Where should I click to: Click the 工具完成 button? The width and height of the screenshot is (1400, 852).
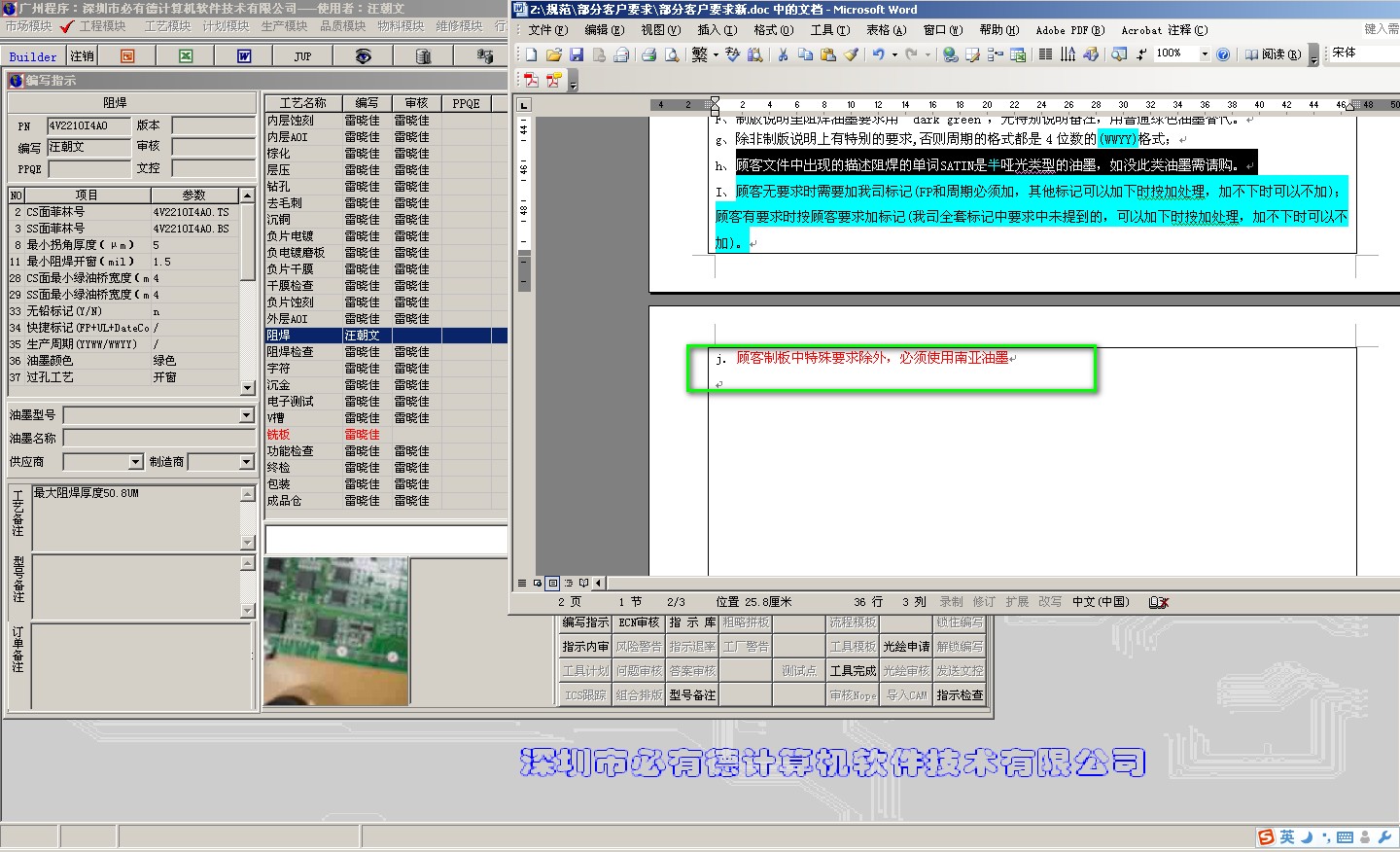tap(853, 671)
